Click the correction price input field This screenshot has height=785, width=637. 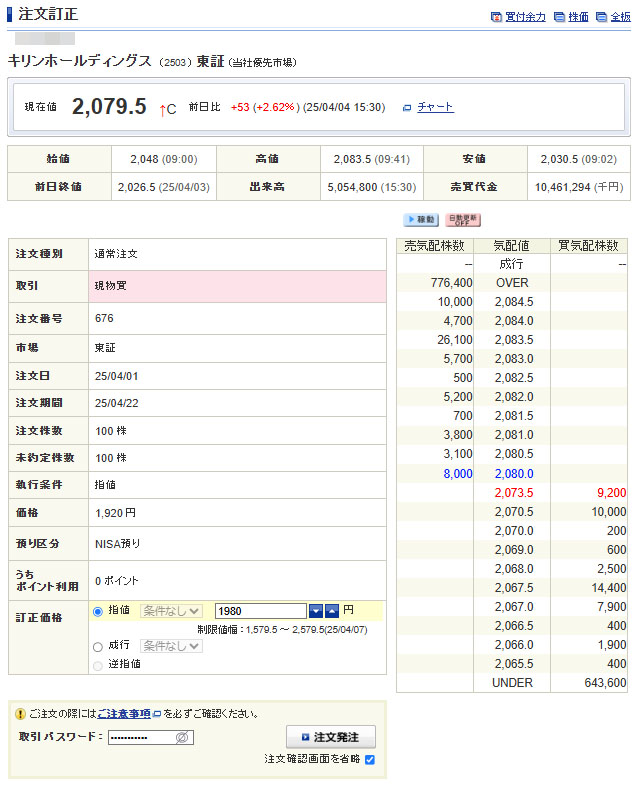point(259,611)
